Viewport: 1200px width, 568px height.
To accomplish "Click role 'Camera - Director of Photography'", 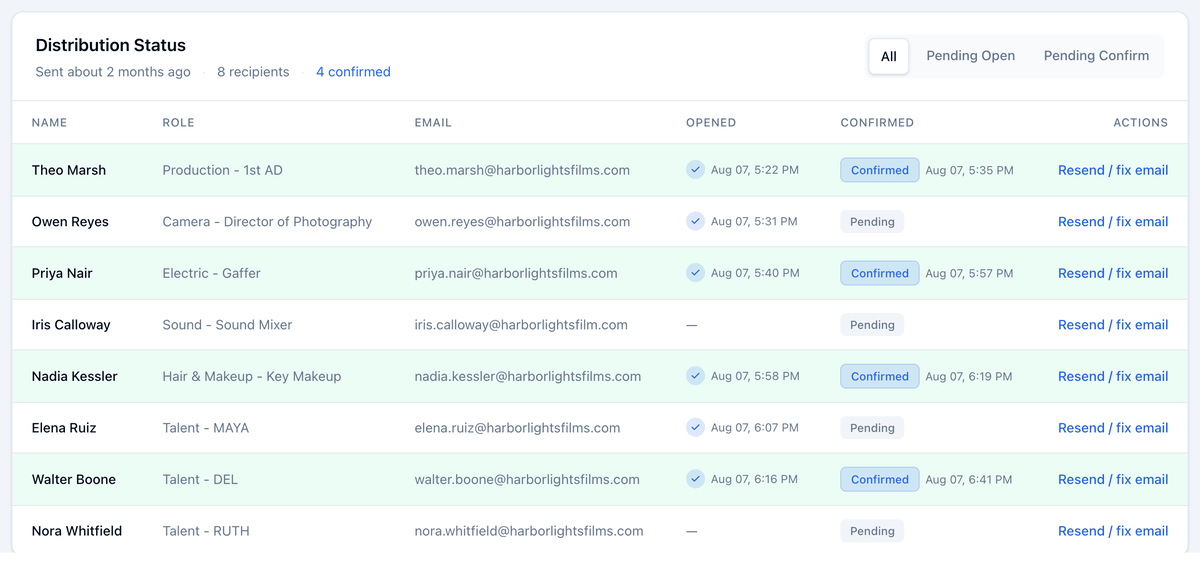I will [267, 221].
